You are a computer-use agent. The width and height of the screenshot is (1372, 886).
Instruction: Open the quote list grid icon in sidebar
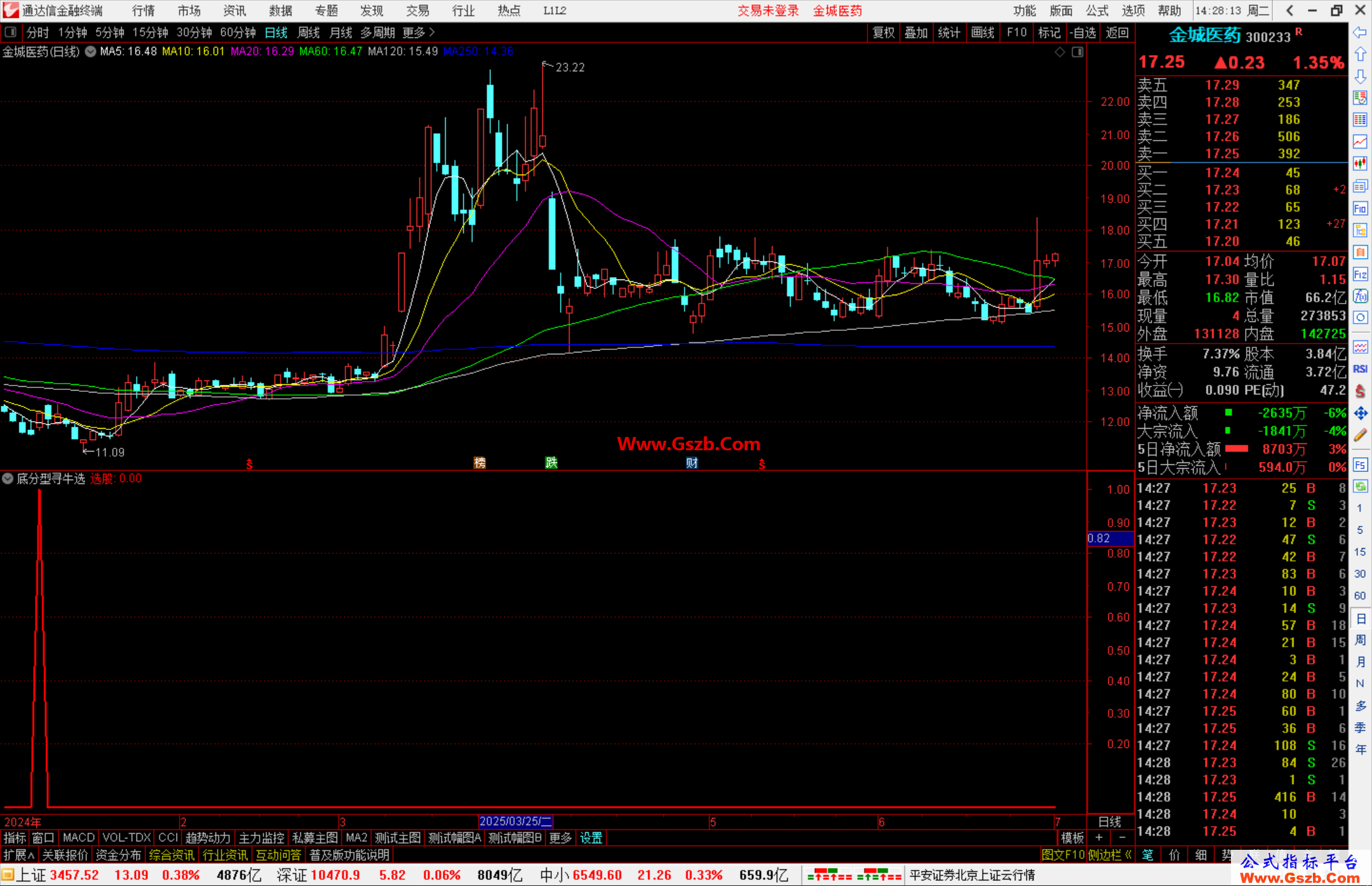tap(1360, 120)
